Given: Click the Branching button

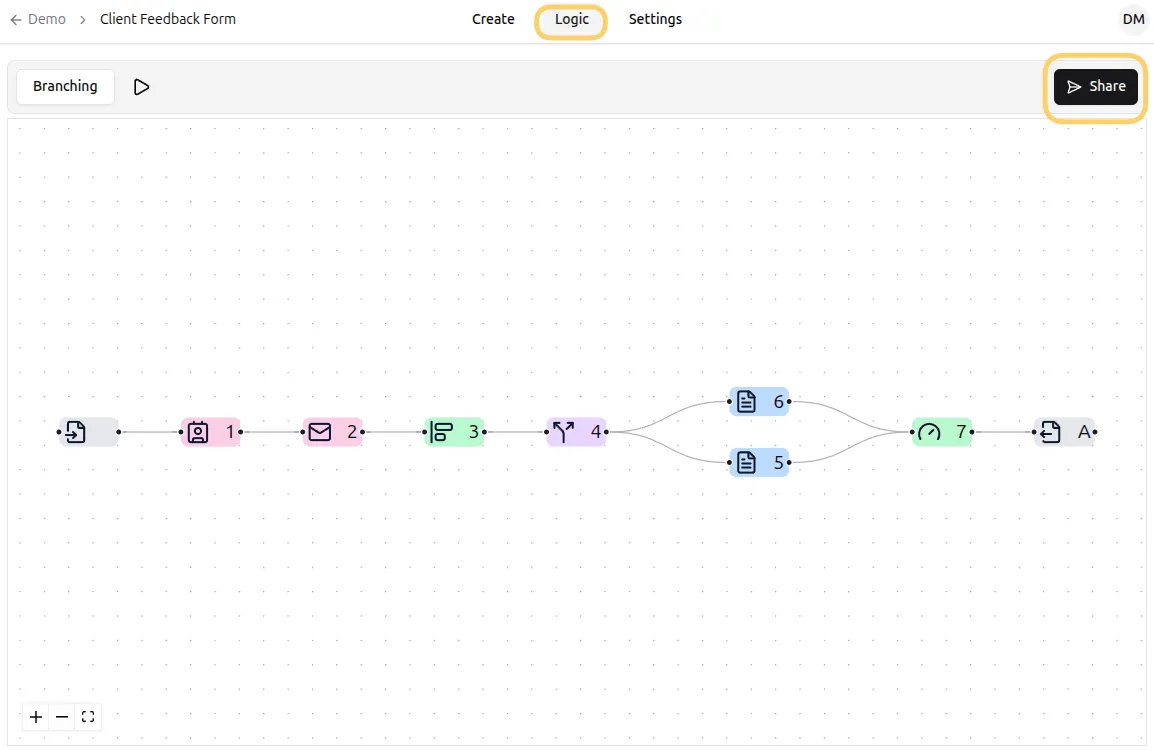Looking at the screenshot, I should coord(64,86).
